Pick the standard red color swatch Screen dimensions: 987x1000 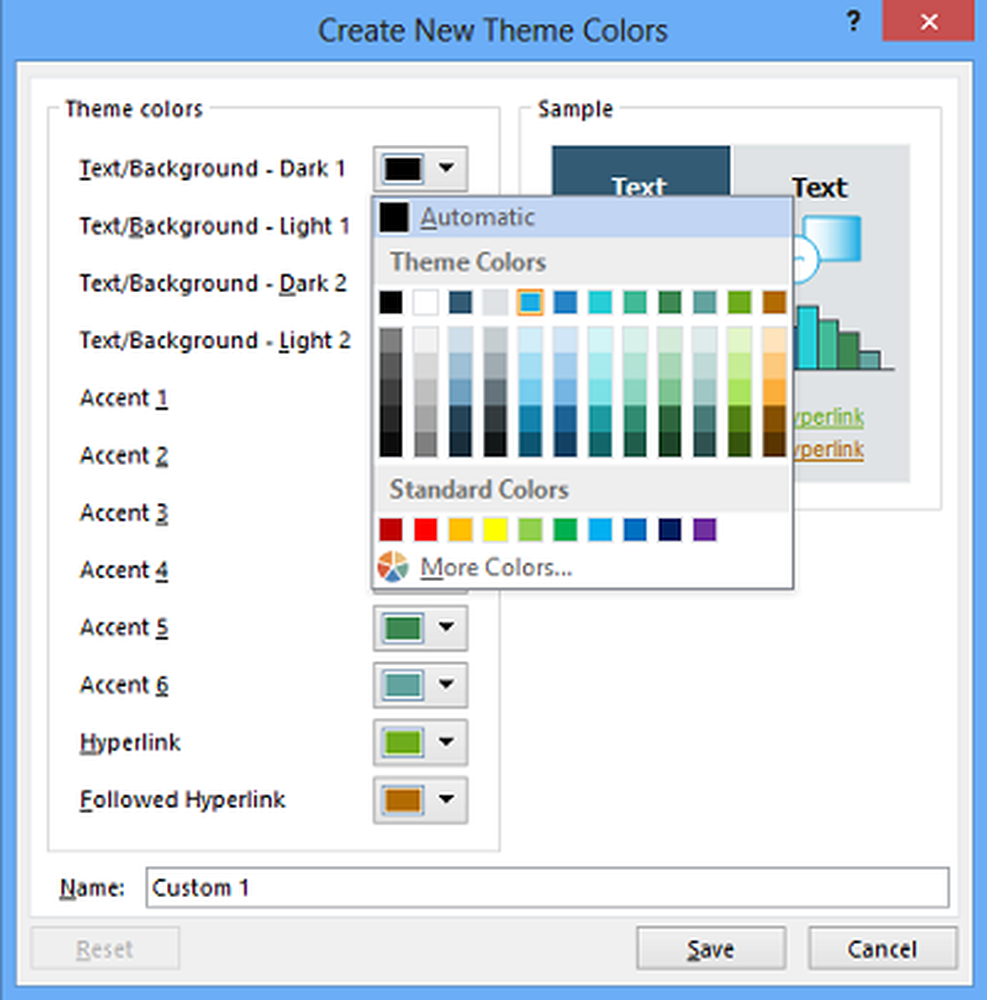point(427,530)
